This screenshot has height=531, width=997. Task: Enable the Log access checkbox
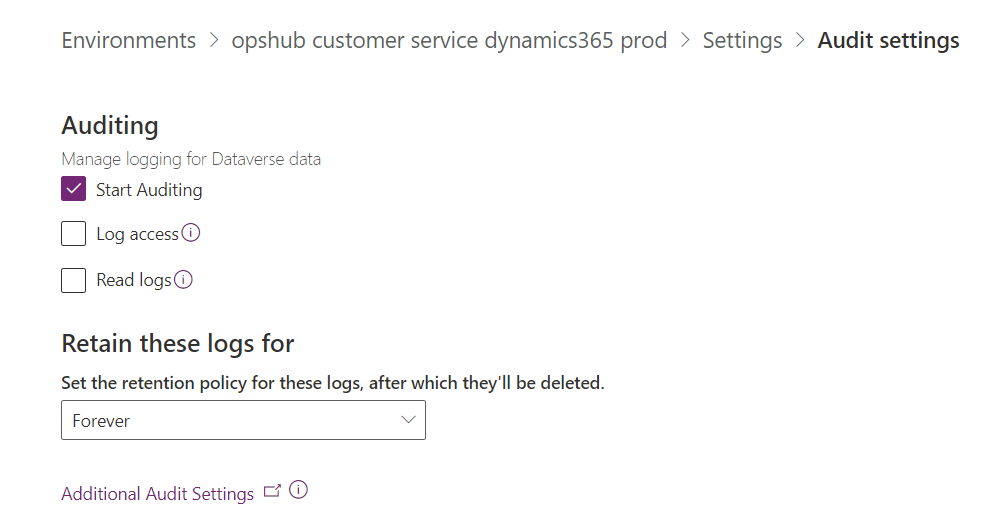[x=73, y=234]
